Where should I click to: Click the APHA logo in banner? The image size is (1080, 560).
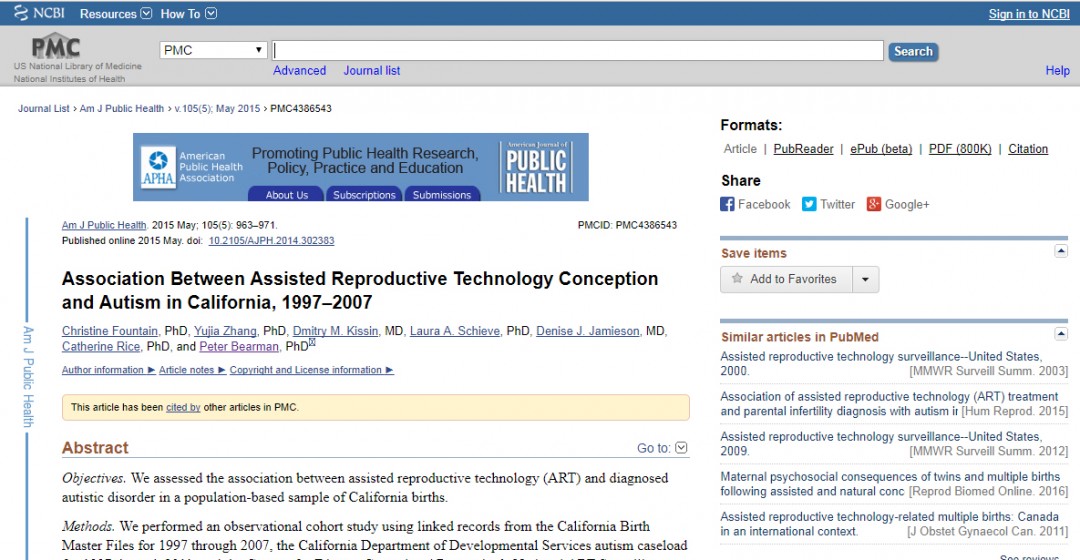click(157, 168)
